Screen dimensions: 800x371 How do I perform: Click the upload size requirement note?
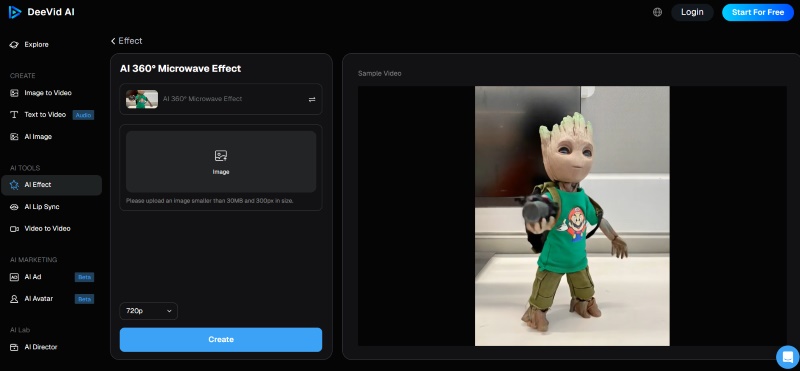click(x=210, y=201)
